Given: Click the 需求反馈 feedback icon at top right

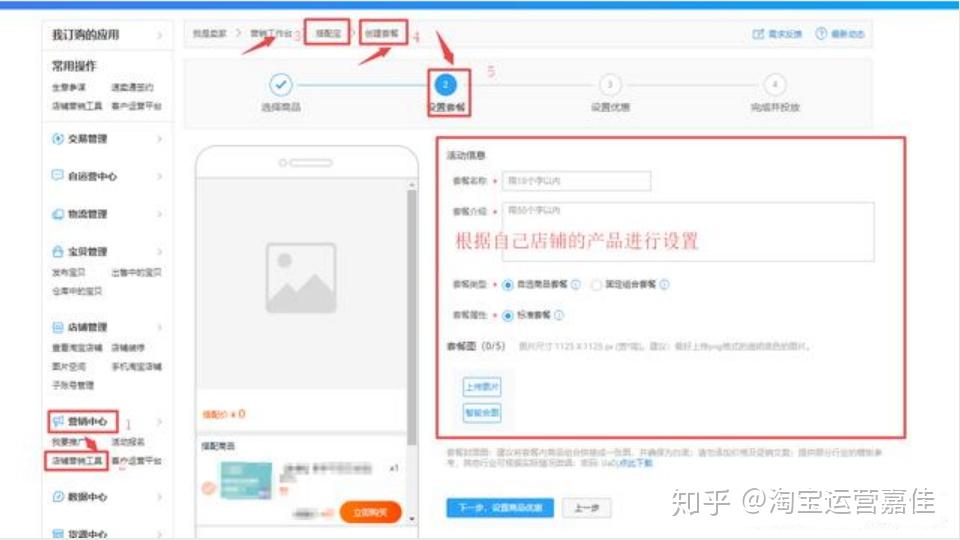Looking at the screenshot, I should coord(758,34).
